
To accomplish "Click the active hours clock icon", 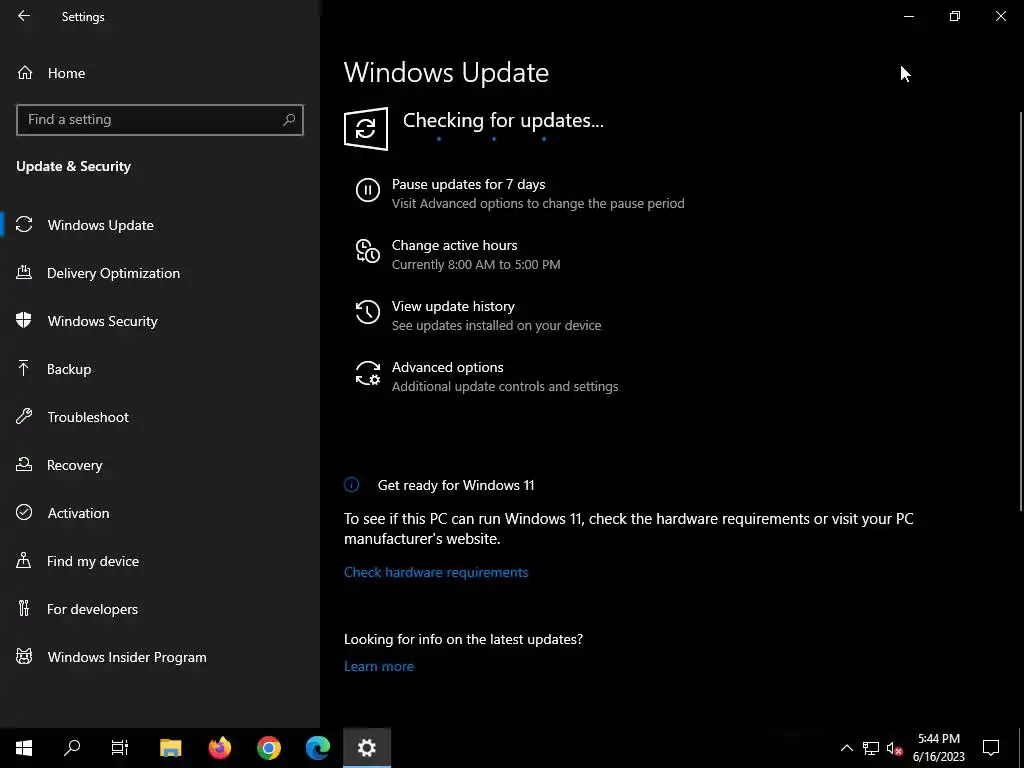I will (368, 251).
